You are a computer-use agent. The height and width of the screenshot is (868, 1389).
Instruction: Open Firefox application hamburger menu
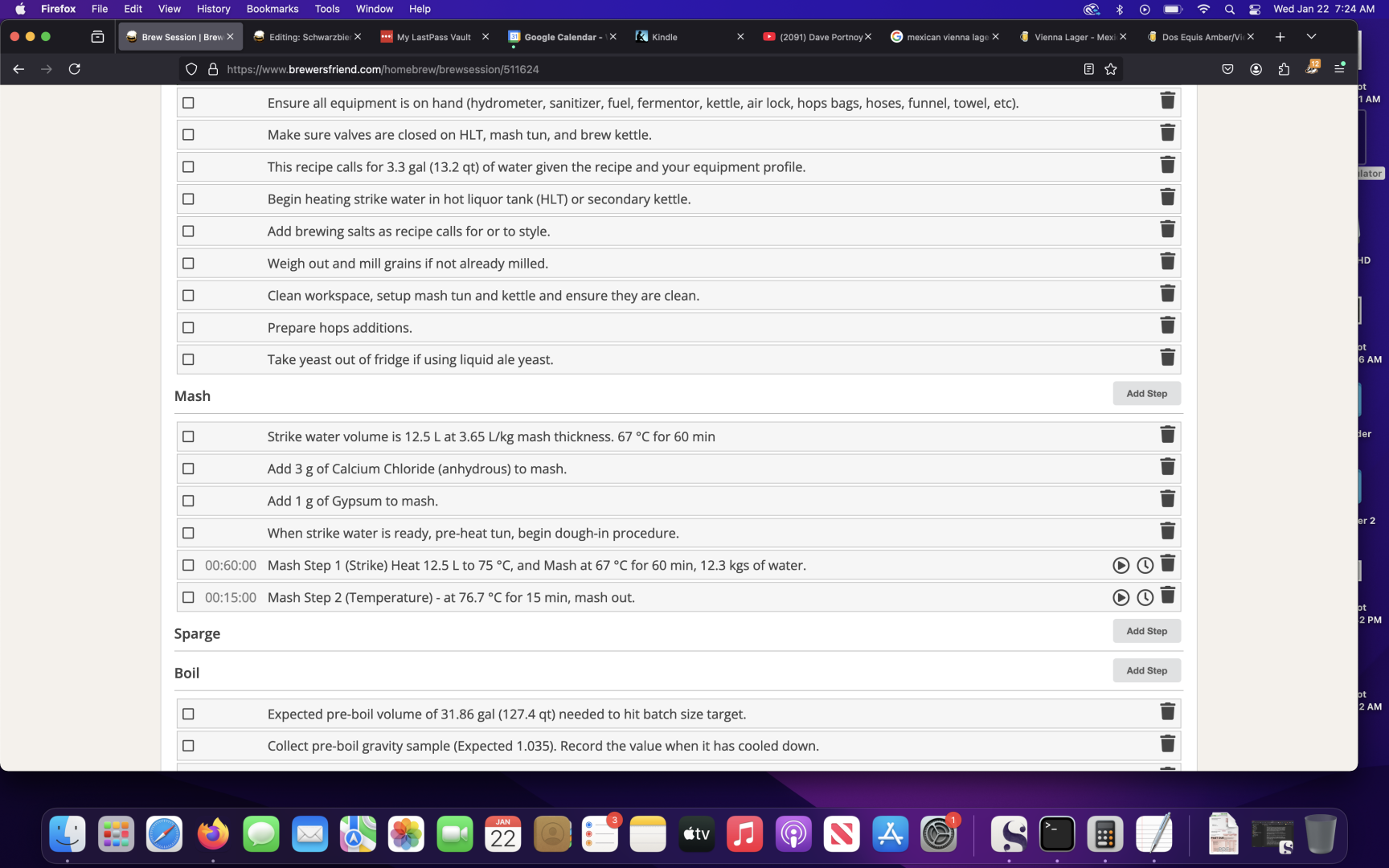tap(1339, 69)
